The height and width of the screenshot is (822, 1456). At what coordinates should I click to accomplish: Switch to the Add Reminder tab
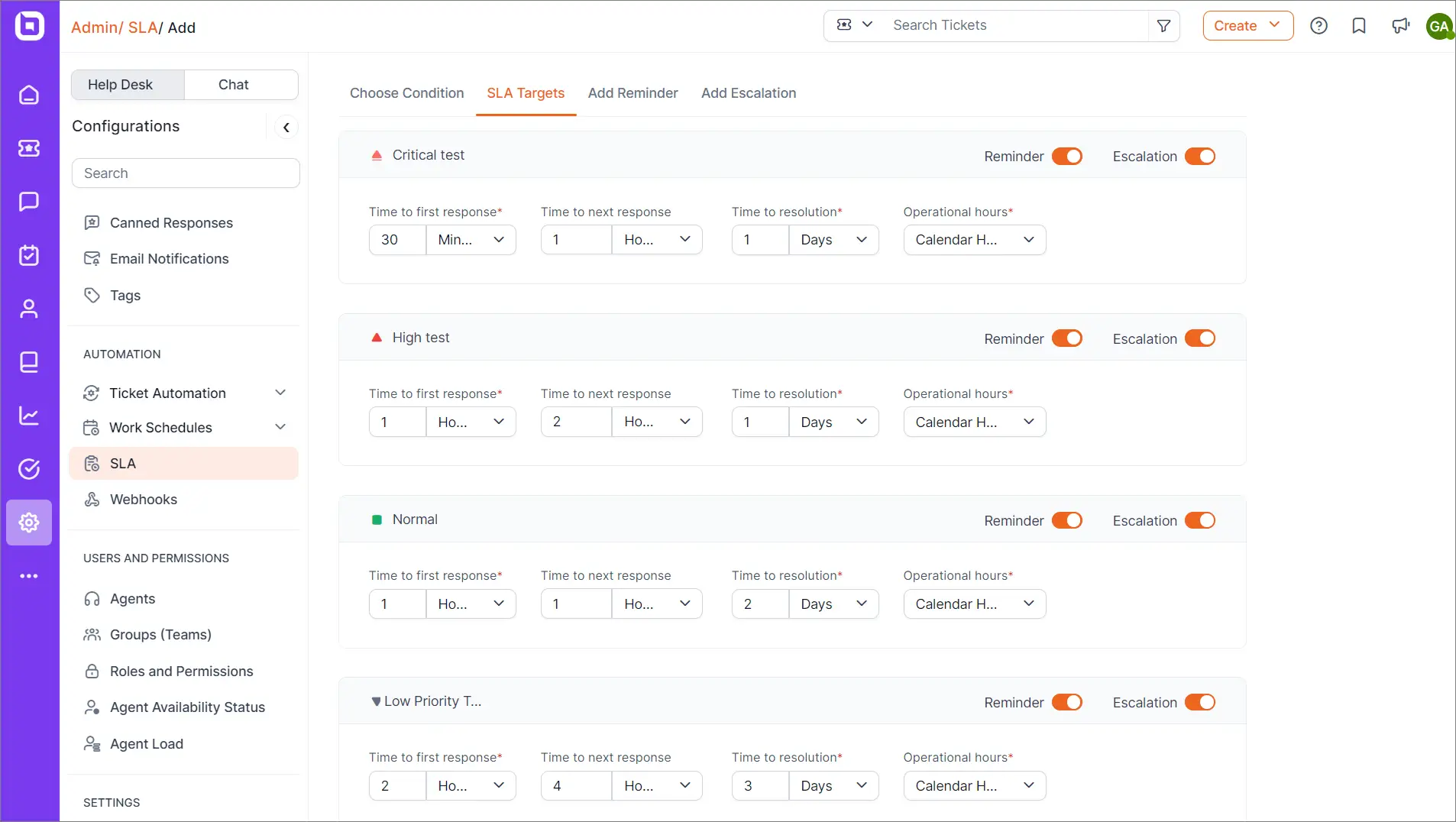tap(633, 93)
